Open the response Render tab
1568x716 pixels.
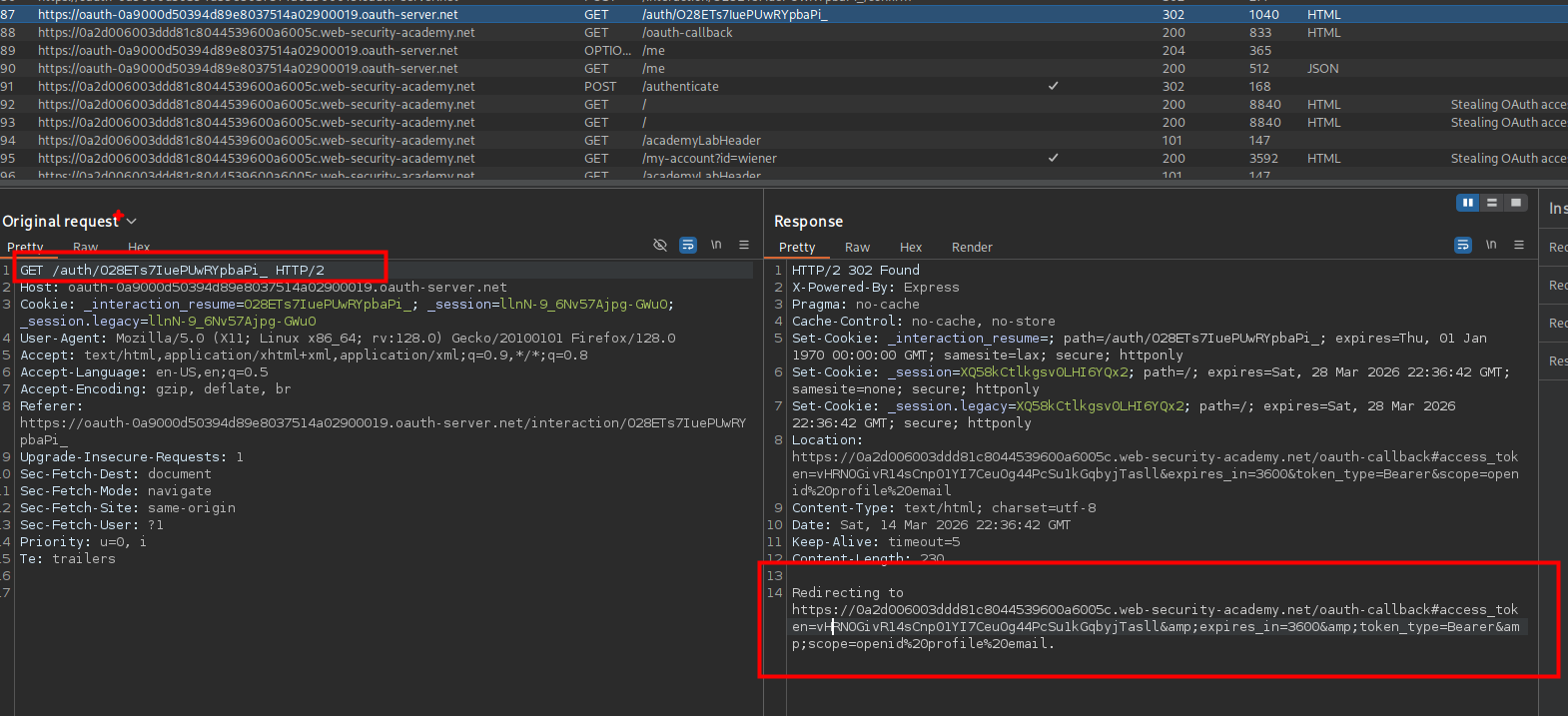pos(971,248)
